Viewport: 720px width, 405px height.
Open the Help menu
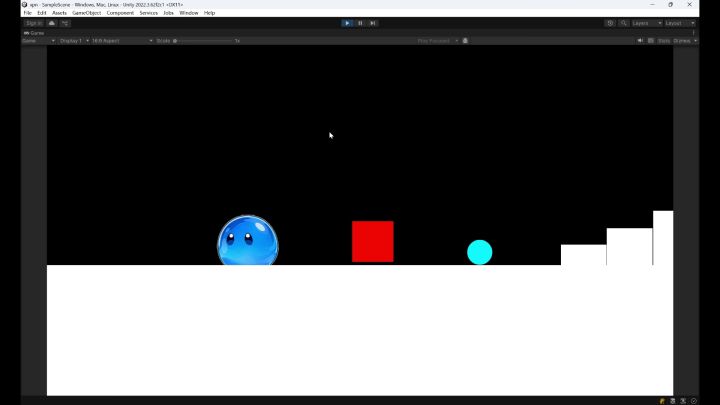point(209,13)
